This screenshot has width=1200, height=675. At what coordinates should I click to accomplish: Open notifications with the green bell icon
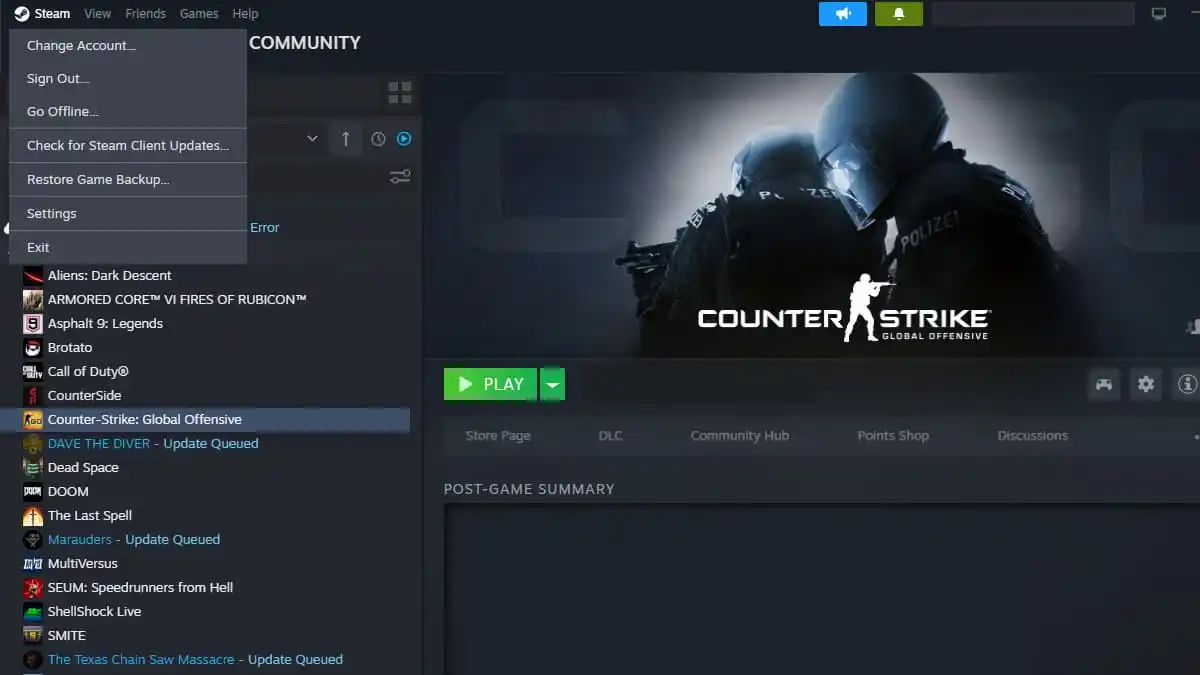(898, 14)
